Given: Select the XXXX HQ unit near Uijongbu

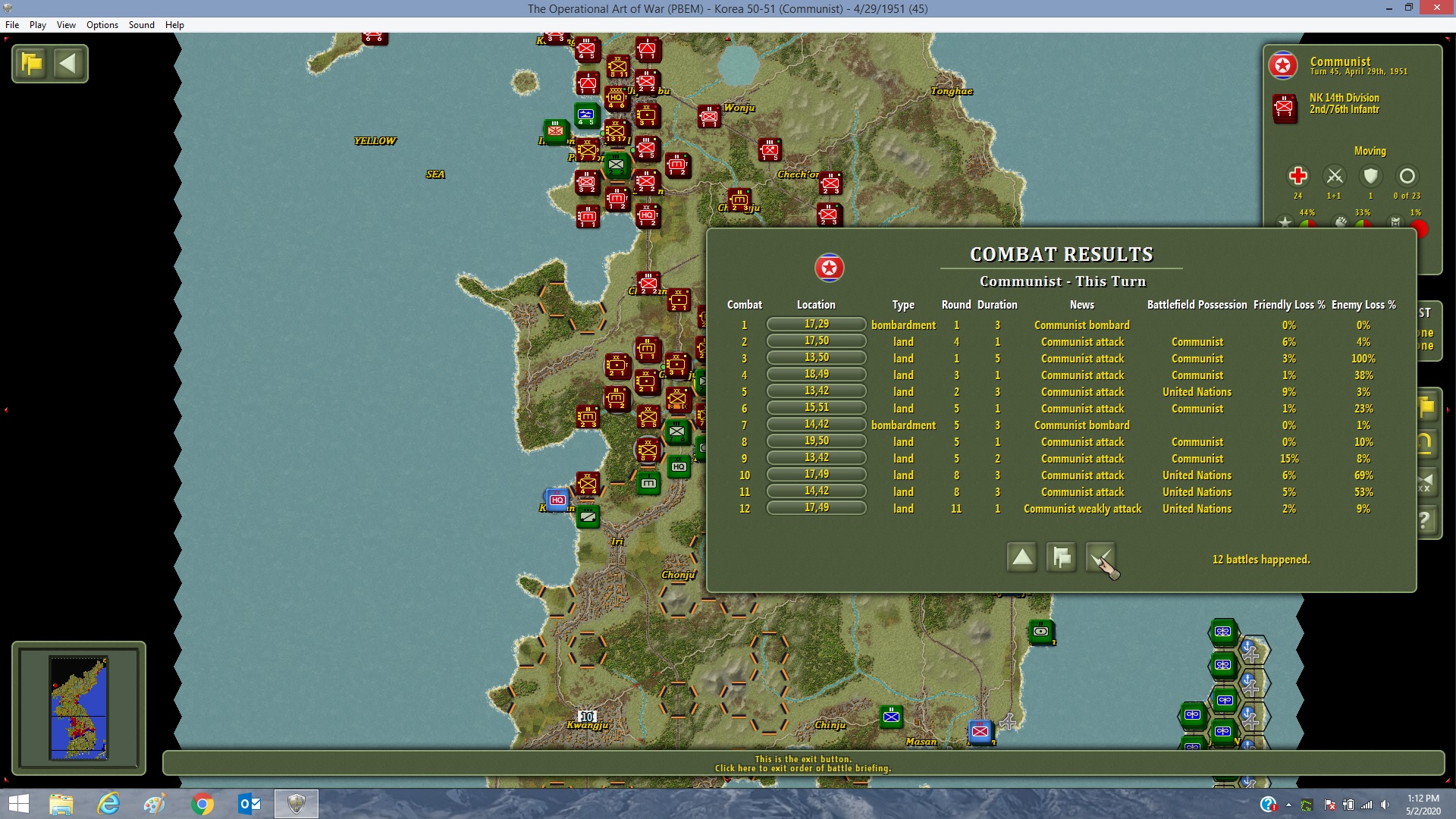Looking at the screenshot, I should coord(617,98).
